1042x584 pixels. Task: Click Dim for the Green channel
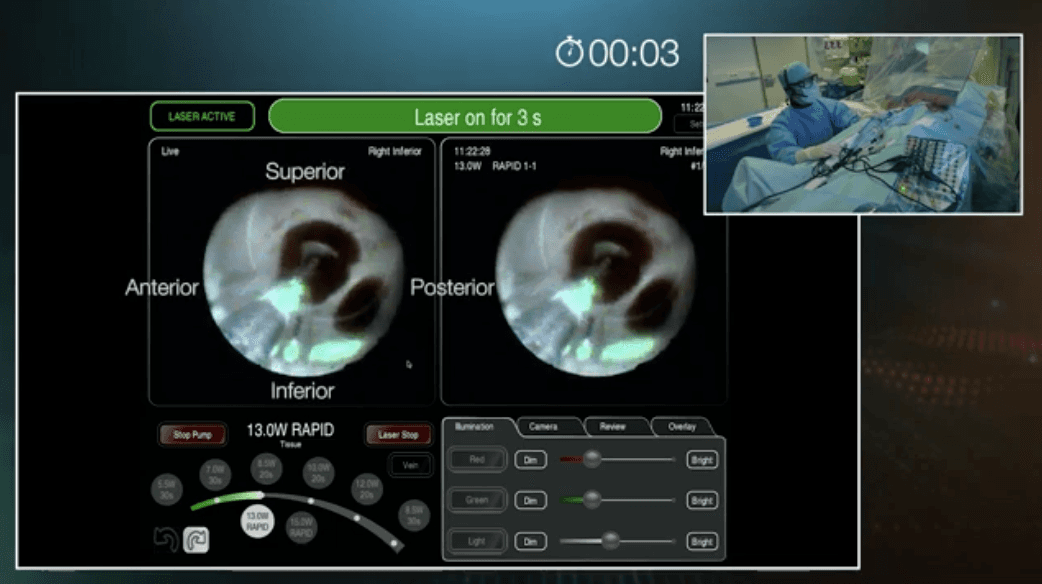click(x=530, y=500)
